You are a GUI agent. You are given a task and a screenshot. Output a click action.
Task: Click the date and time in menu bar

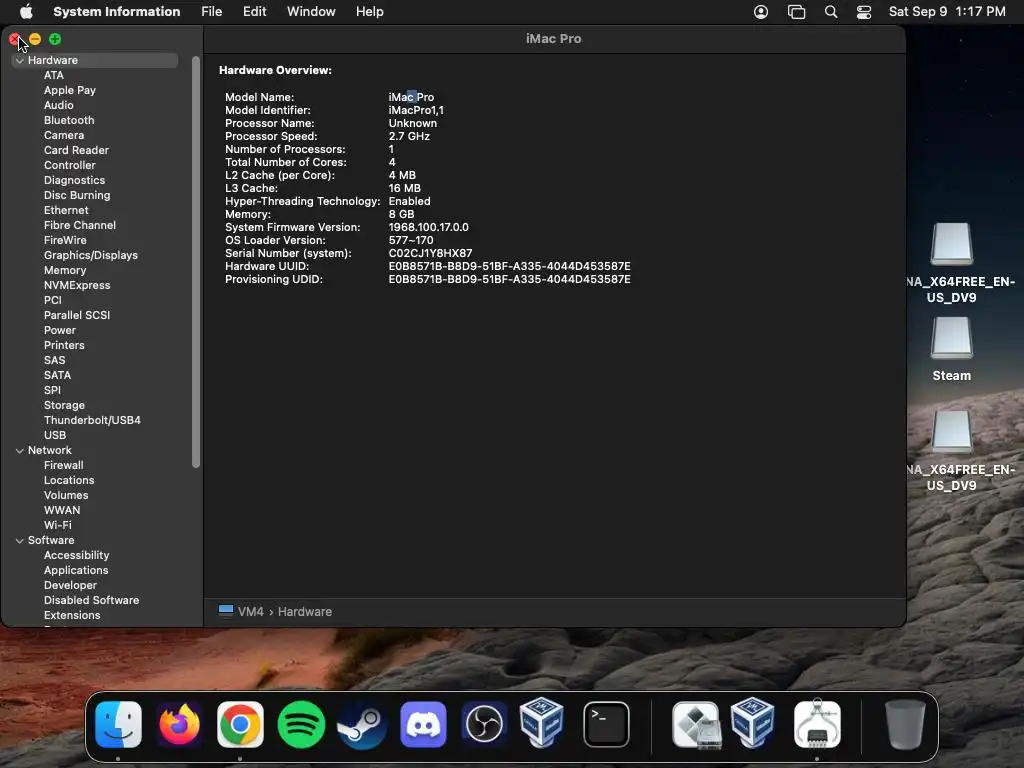click(x=947, y=12)
